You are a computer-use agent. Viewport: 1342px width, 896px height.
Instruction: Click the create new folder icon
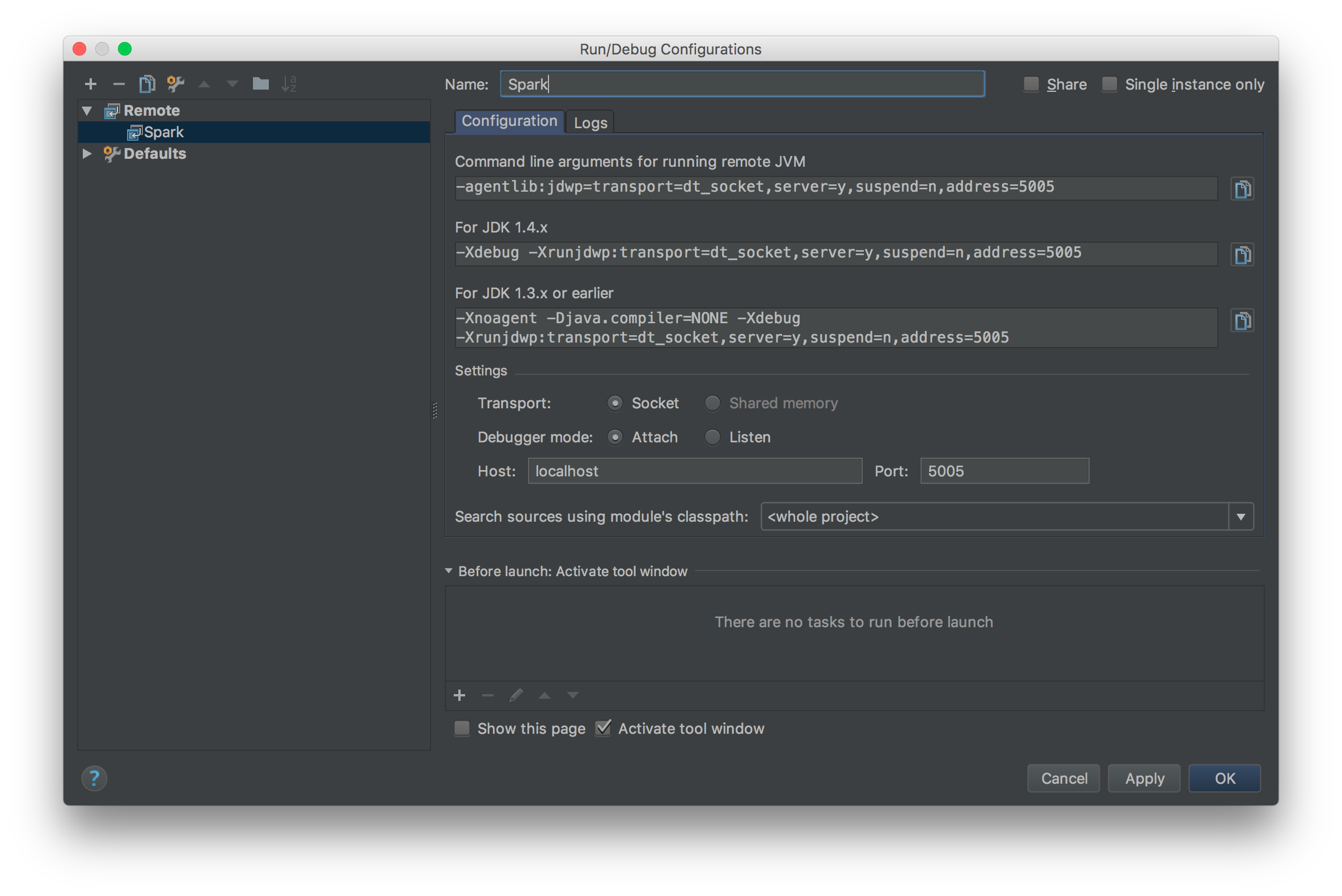coord(260,84)
